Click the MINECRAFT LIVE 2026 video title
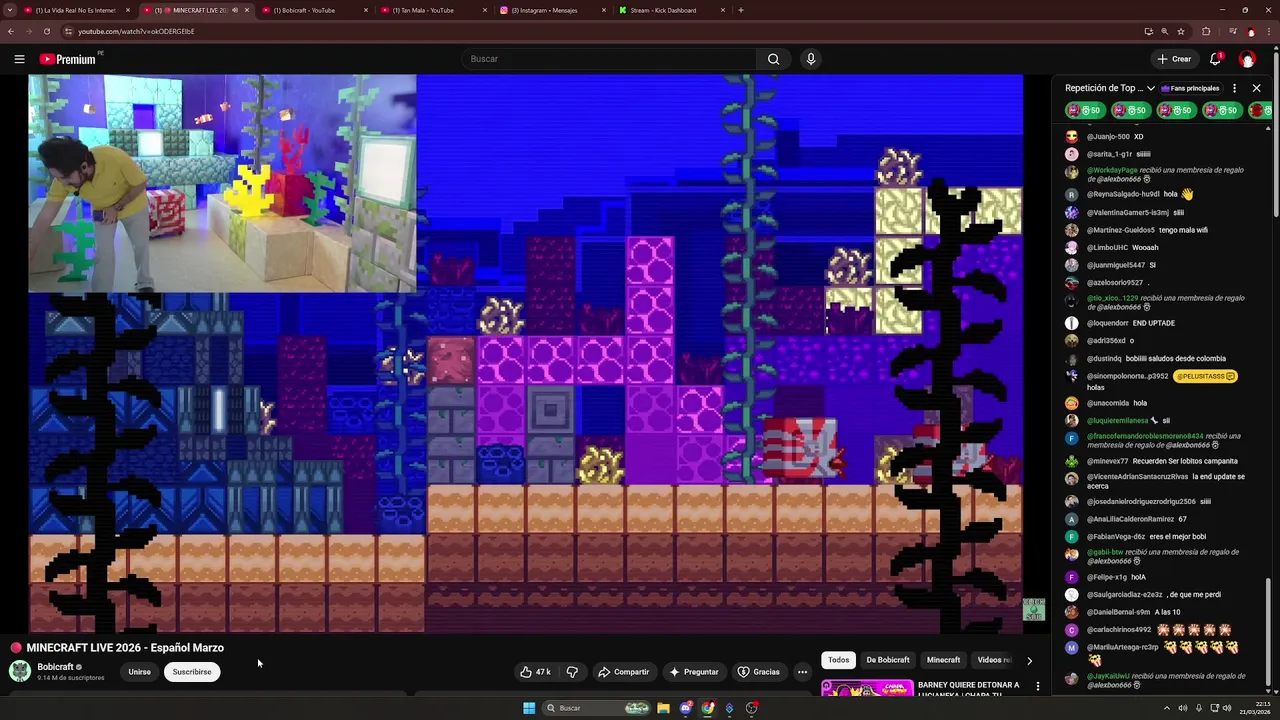 coord(125,648)
